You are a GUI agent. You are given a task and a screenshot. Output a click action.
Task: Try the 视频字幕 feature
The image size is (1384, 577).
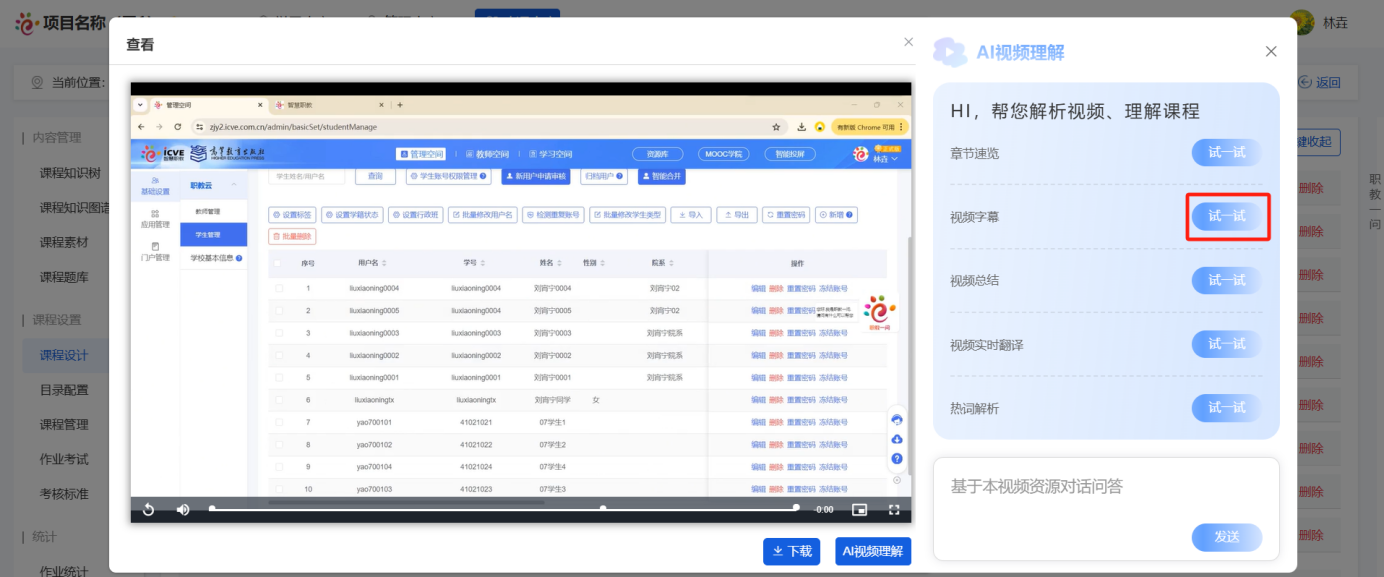(1227, 216)
